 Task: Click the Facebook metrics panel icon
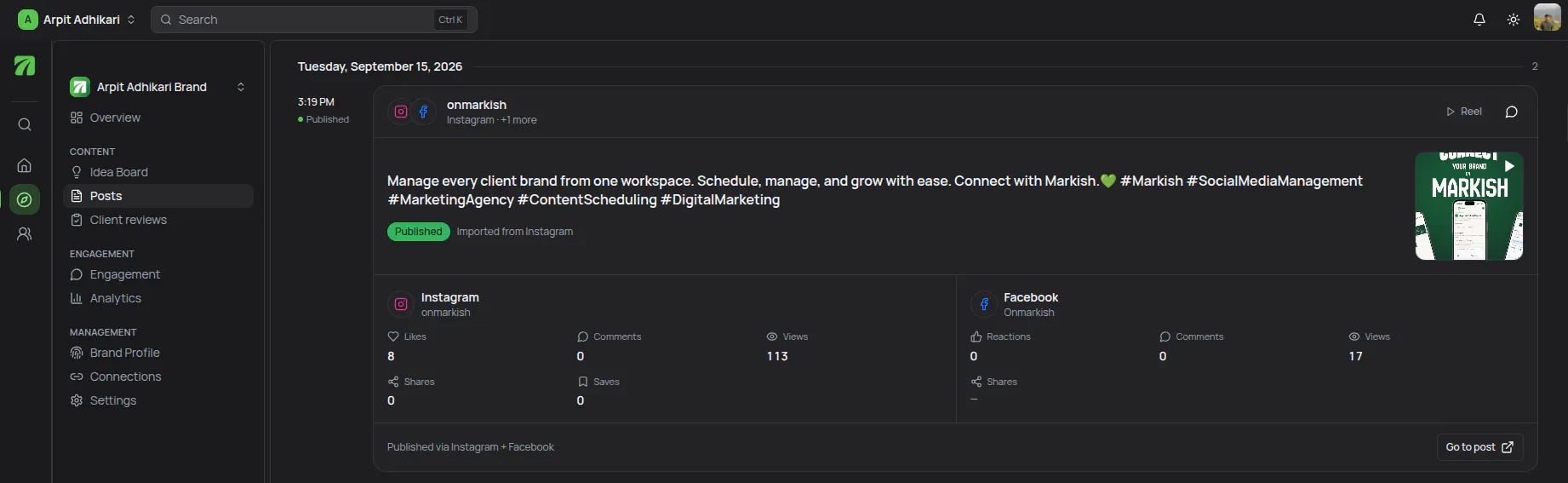point(984,304)
